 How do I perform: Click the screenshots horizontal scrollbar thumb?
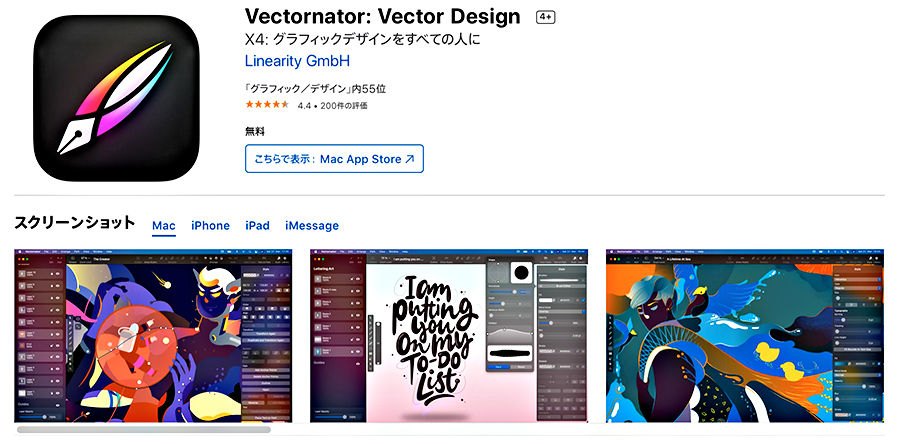click(x=143, y=429)
